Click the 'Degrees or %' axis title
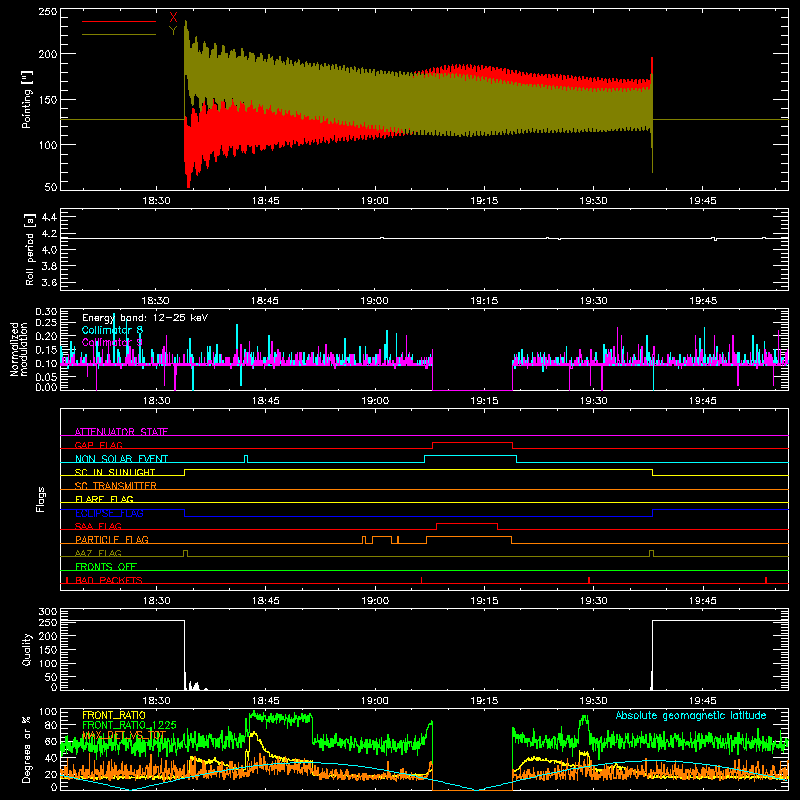This screenshot has width=800, height=800. (26, 749)
